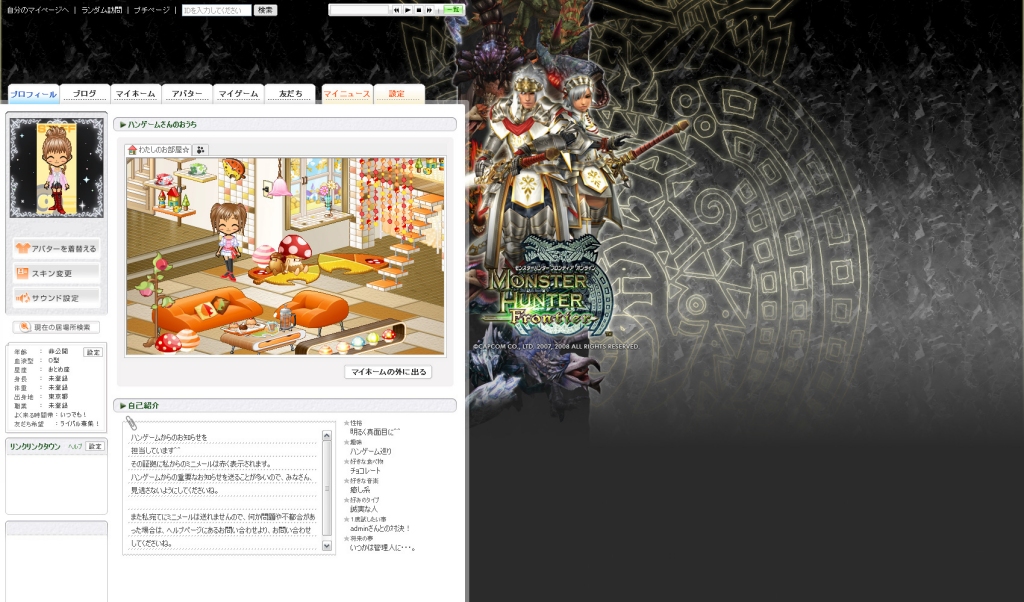Switch to マイニュース tab
The height and width of the screenshot is (602, 1024).
coord(347,94)
